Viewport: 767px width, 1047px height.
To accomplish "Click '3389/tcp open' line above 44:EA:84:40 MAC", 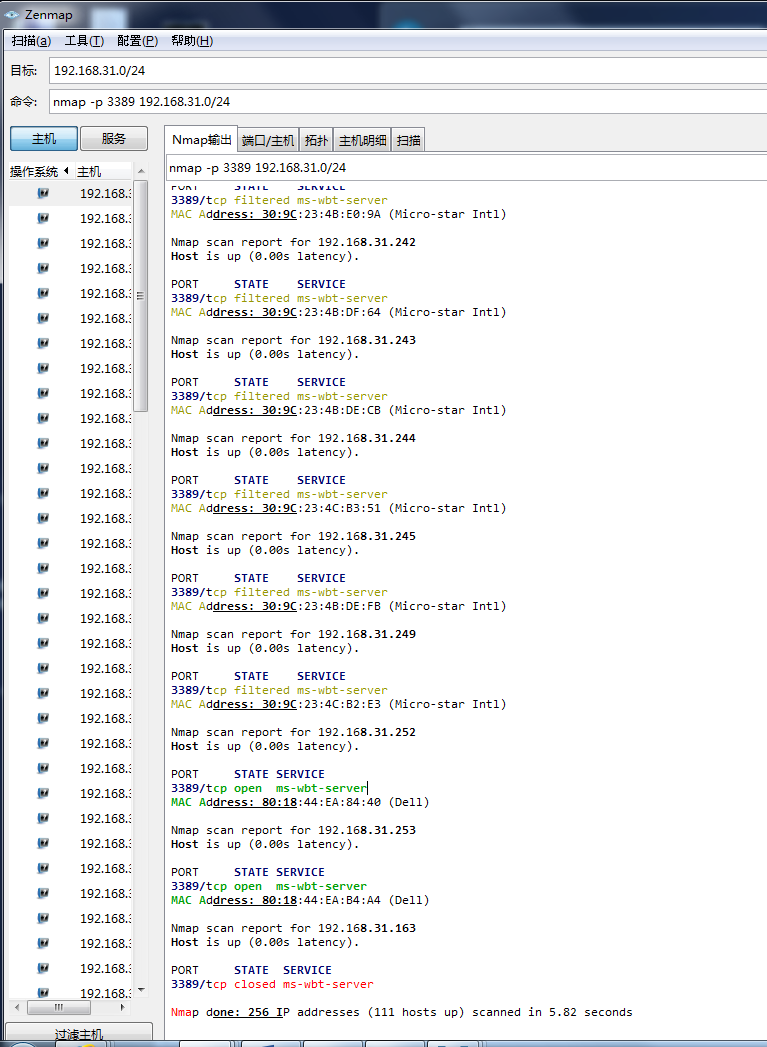I will [268, 789].
